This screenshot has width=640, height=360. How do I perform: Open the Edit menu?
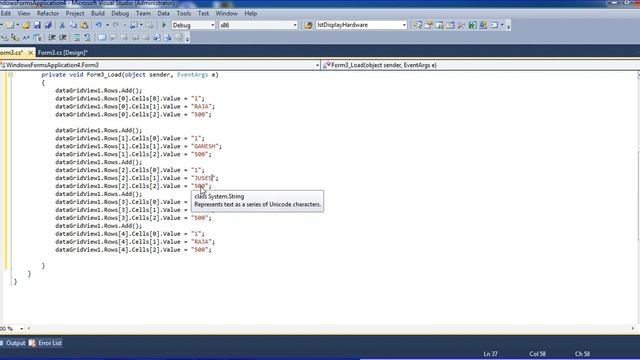coord(6,13)
